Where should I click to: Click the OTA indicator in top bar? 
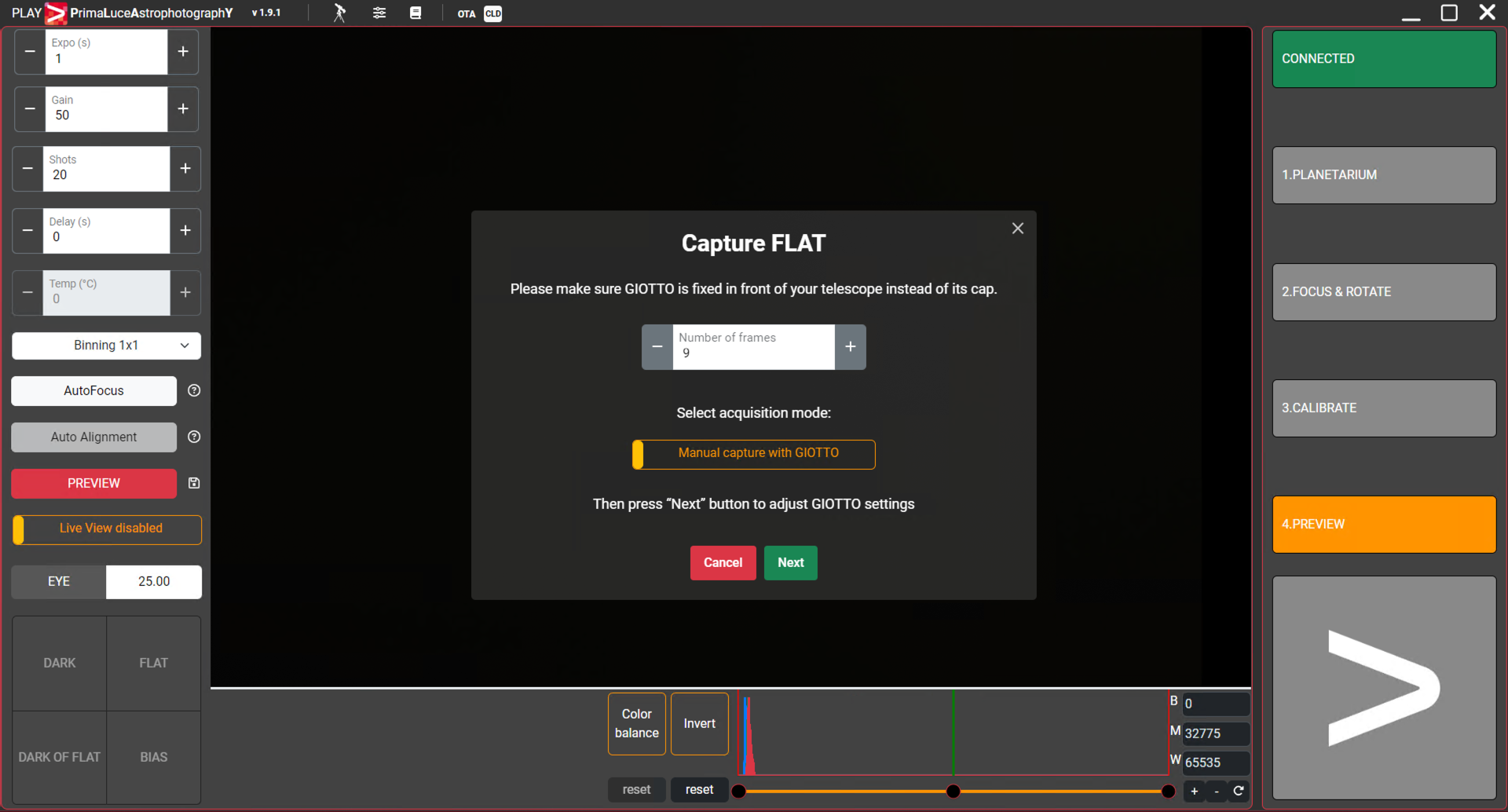(x=467, y=13)
